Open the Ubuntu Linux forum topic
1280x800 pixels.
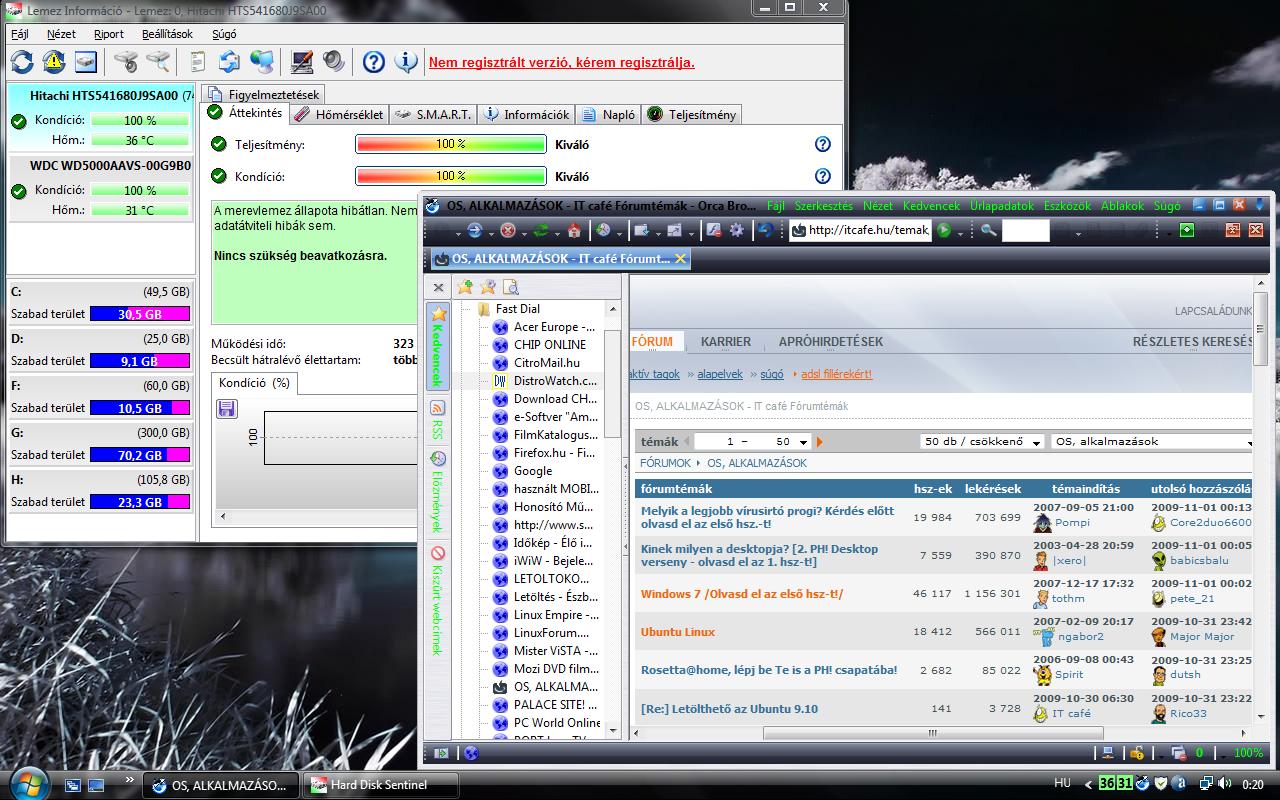pos(678,632)
